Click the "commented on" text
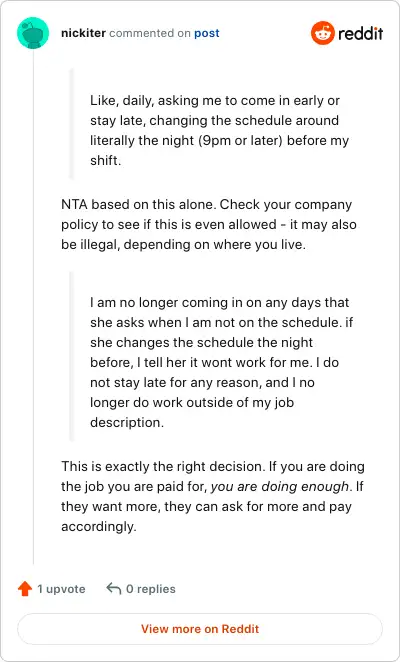Screen dimensions: 400x662 (x=150, y=33)
